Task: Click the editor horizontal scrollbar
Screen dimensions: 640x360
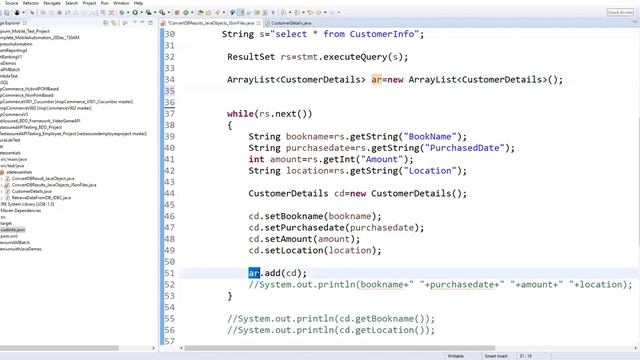Action: 340,348
